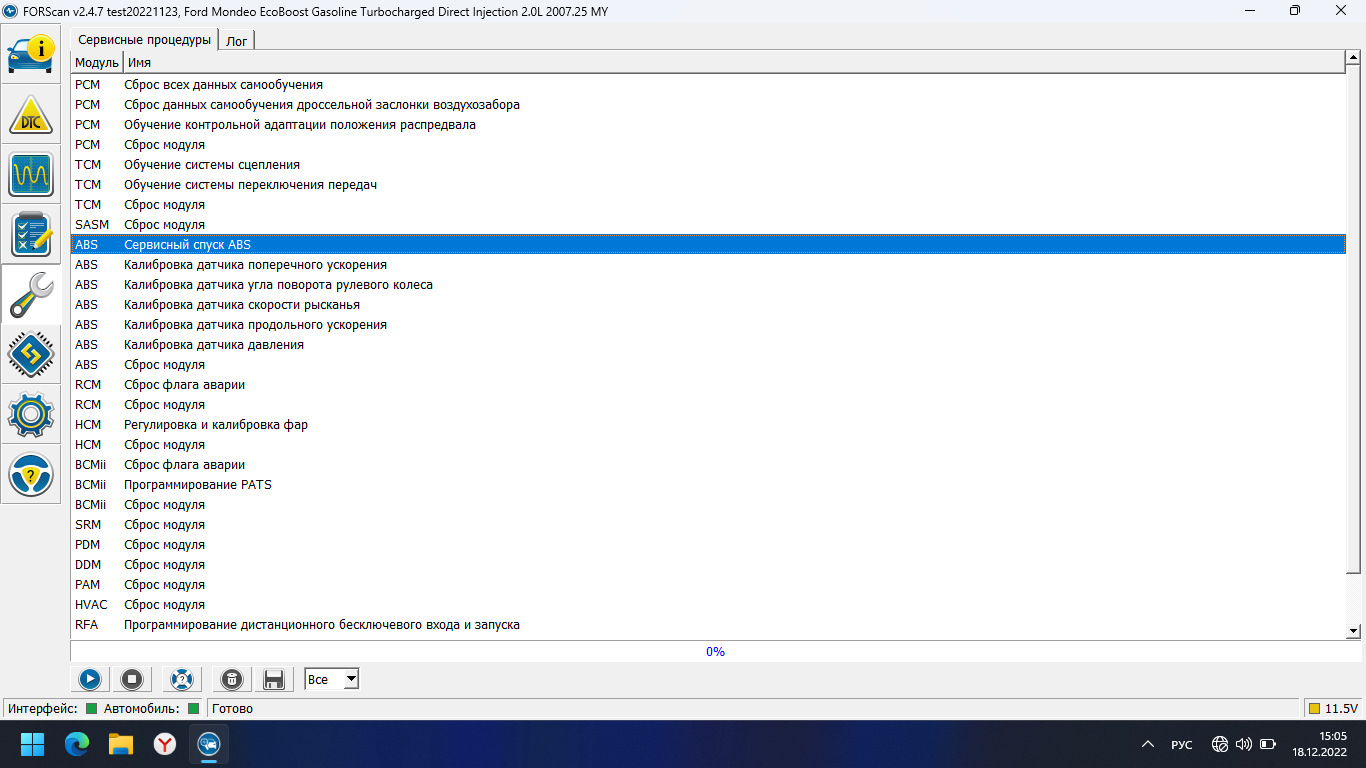Select "Обучение контрольной адаптации положения распредвала"
This screenshot has height=768, width=1366.
tap(708, 125)
